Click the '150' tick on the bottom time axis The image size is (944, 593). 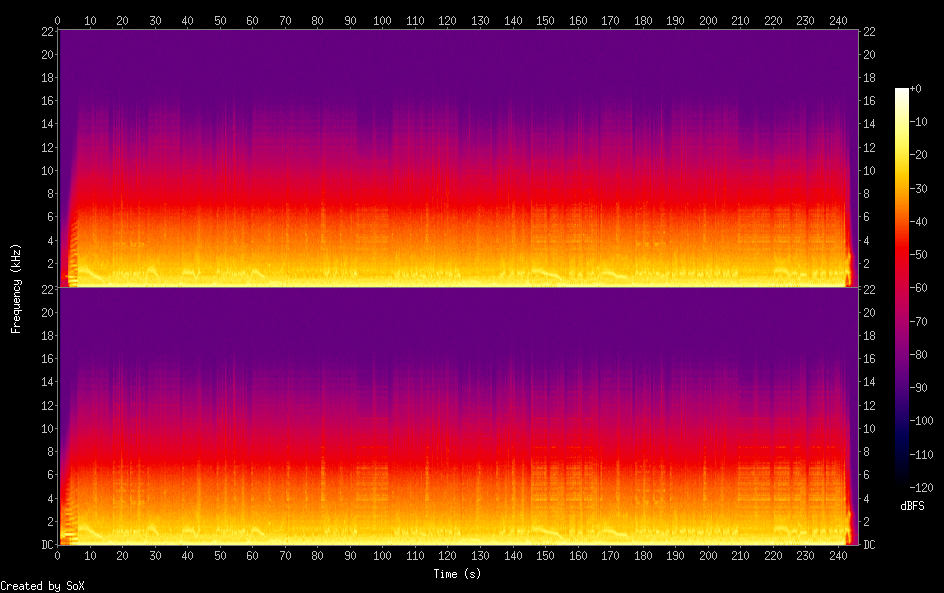(x=545, y=556)
